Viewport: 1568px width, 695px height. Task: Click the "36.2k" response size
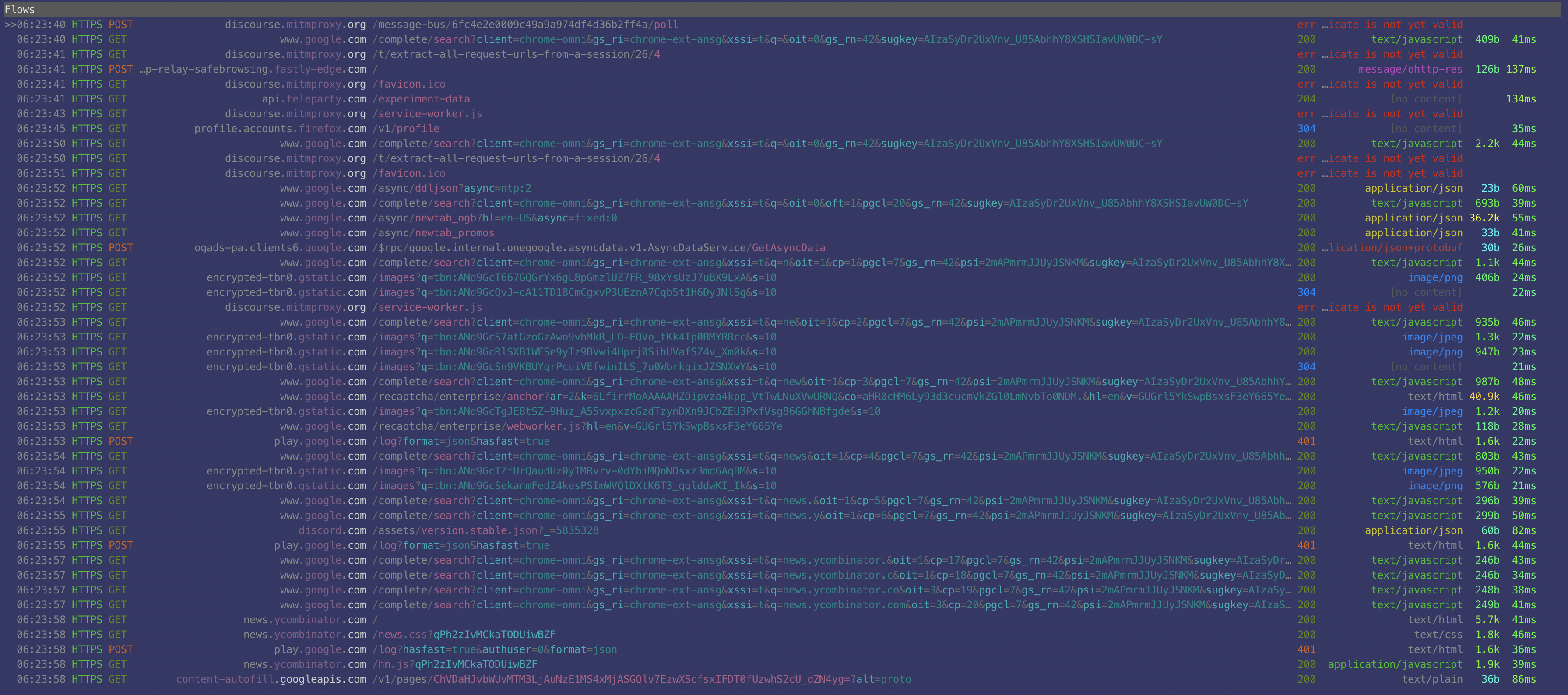1484,218
